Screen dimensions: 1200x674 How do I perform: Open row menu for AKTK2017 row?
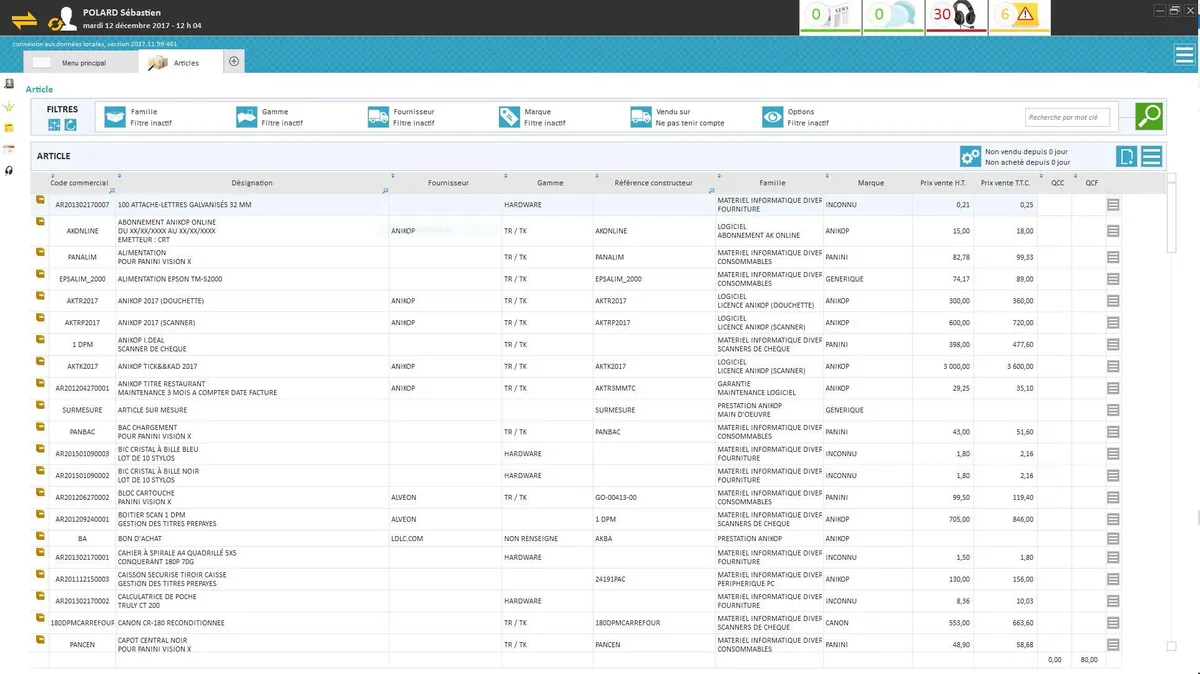click(x=1113, y=366)
